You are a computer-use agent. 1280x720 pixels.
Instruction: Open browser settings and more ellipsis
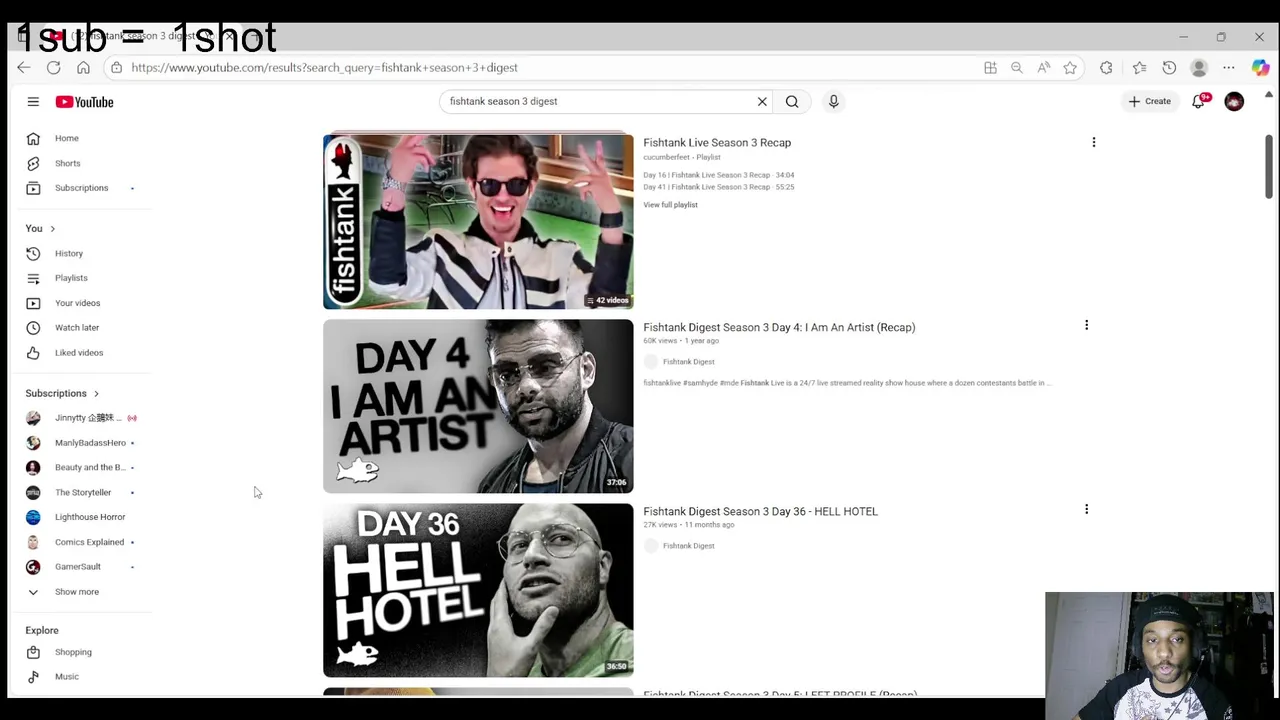pos(1229,67)
